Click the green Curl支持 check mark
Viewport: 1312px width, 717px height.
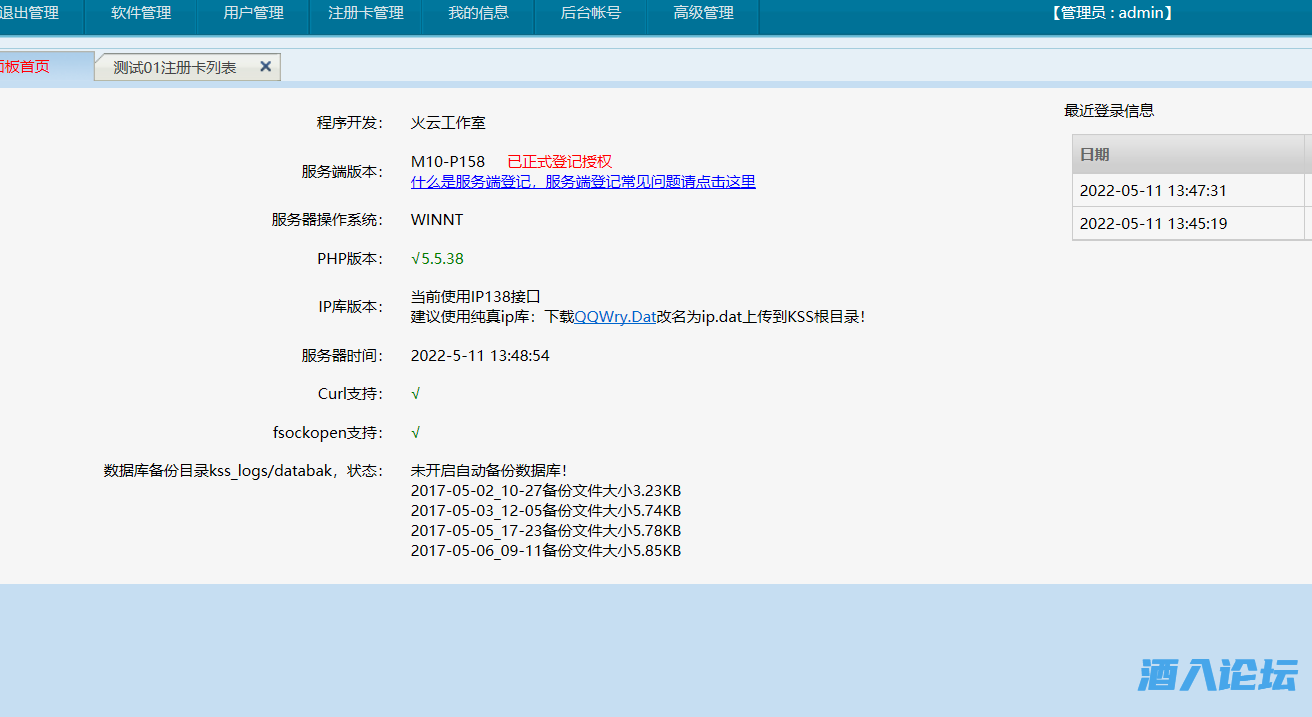coord(416,394)
